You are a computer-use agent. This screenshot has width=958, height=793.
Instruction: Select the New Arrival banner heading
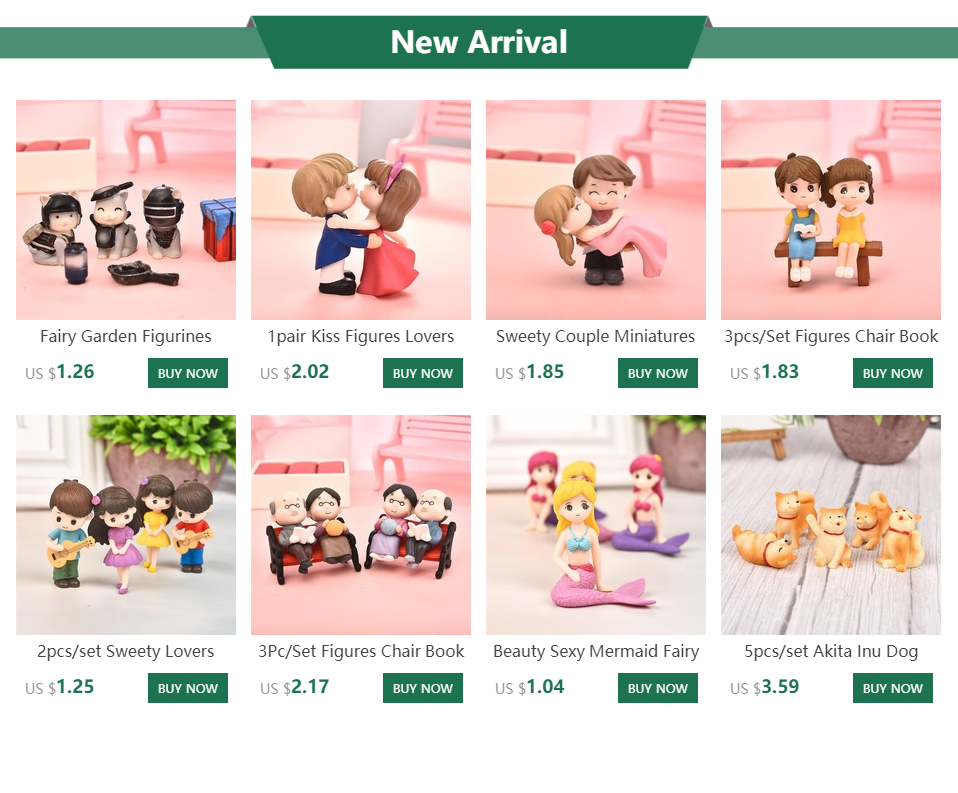click(479, 42)
